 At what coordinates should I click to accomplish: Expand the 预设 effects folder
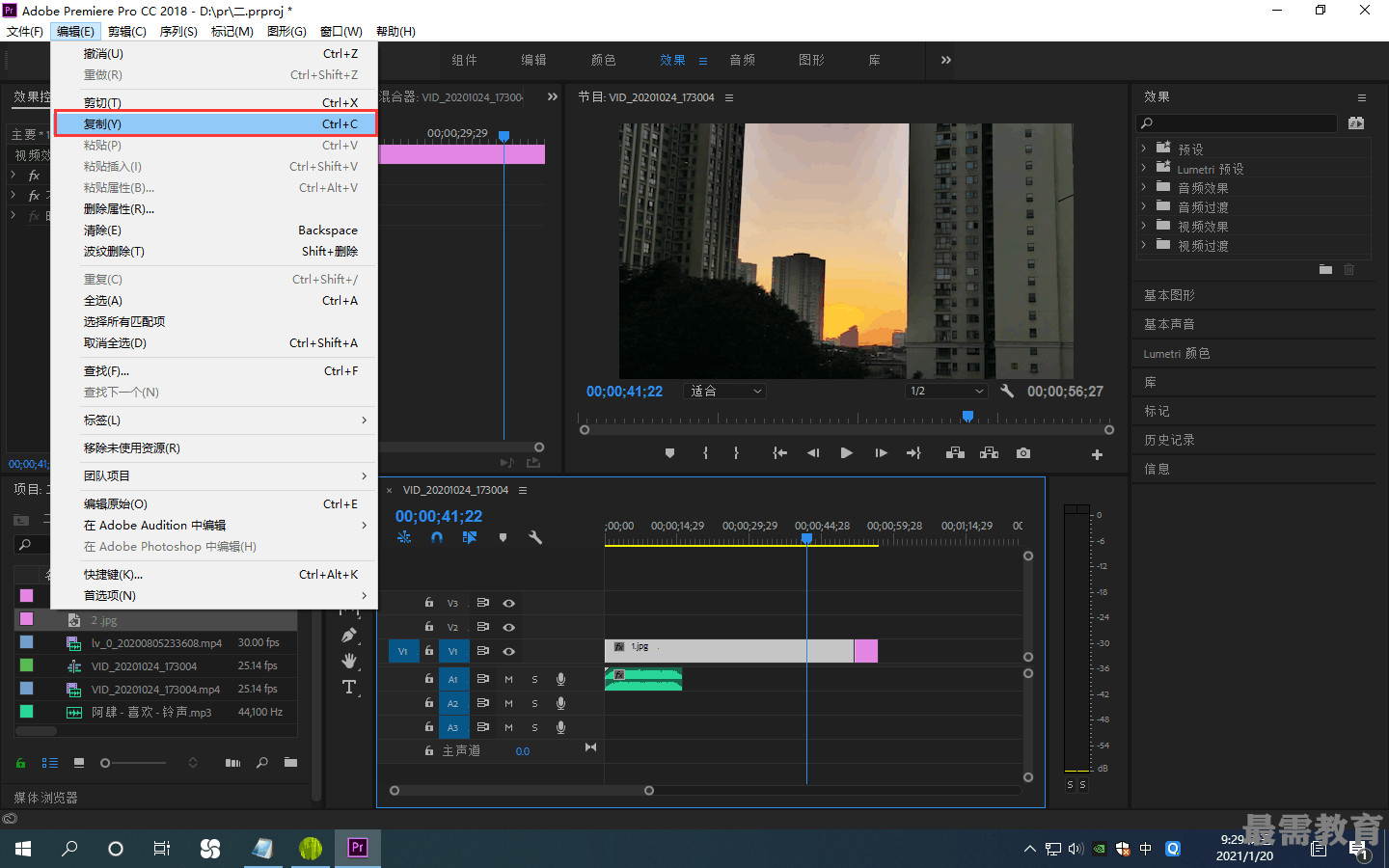click(x=1144, y=149)
